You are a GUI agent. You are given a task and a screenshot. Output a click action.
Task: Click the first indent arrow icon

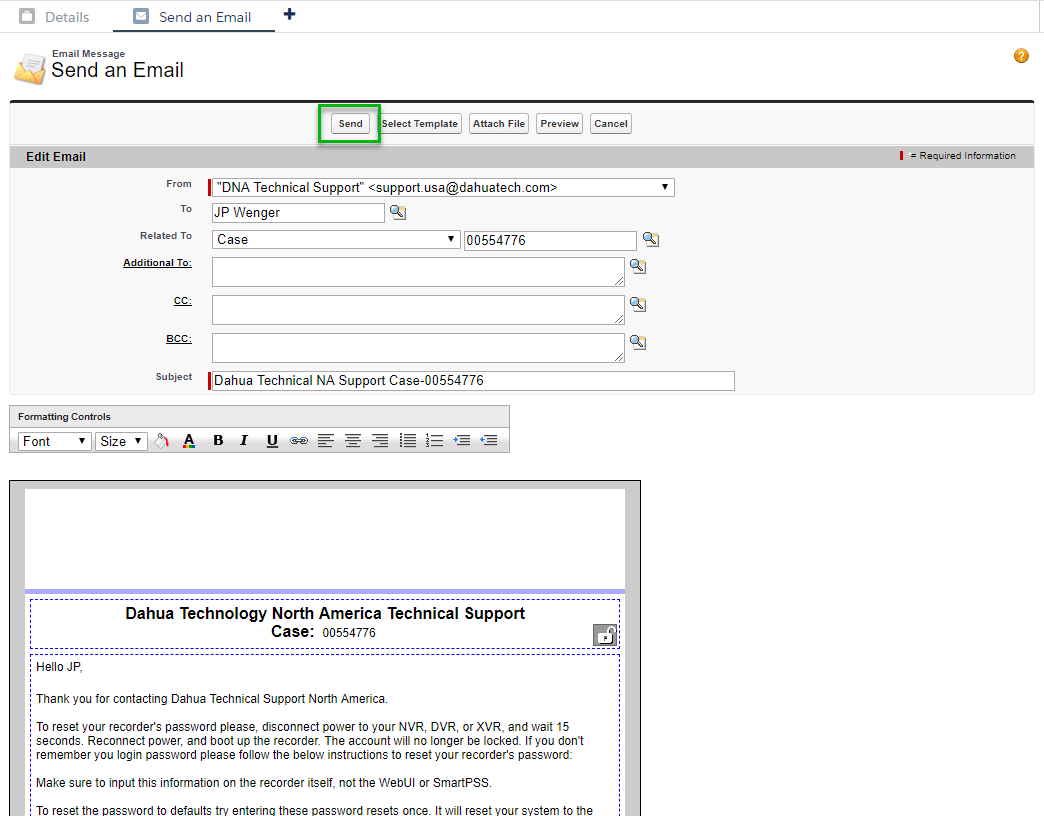click(x=461, y=440)
